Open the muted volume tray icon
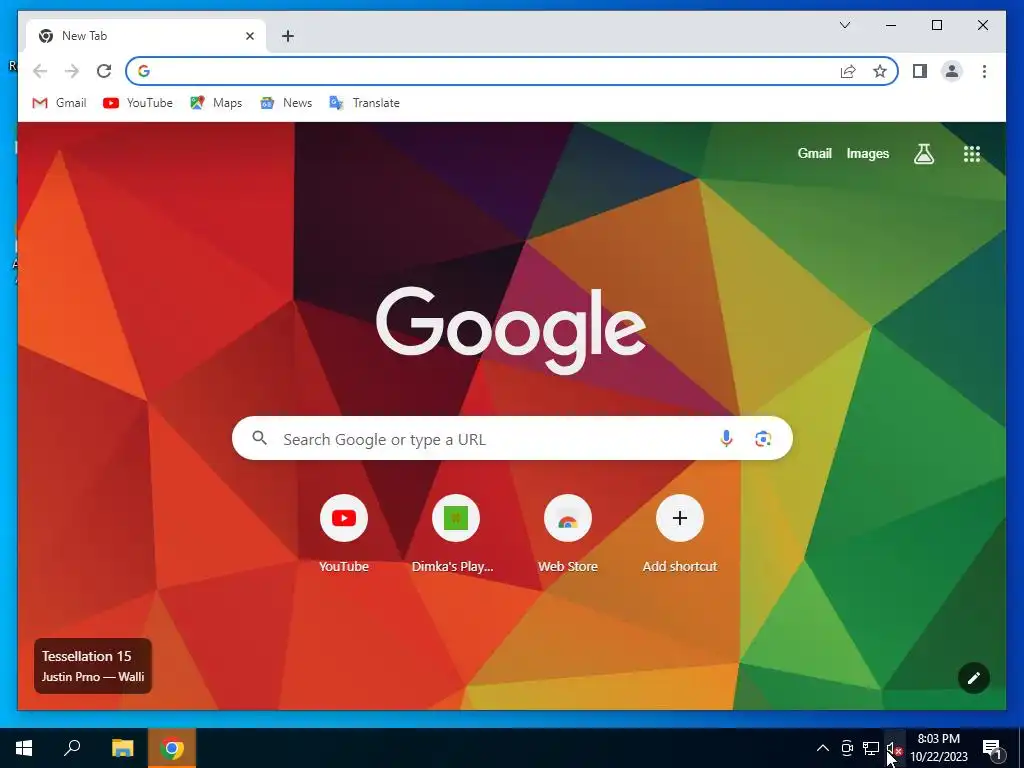 click(x=895, y=748)
